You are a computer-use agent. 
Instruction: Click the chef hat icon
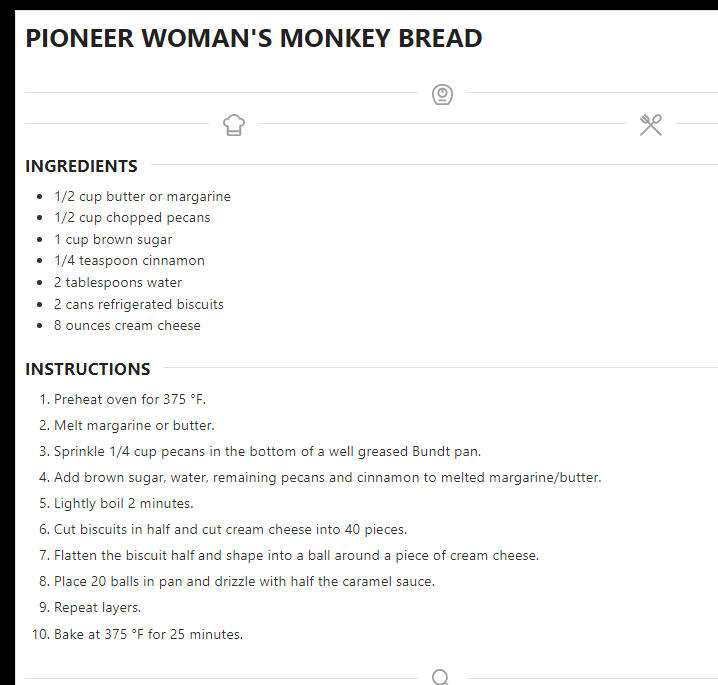click(234, 125)
